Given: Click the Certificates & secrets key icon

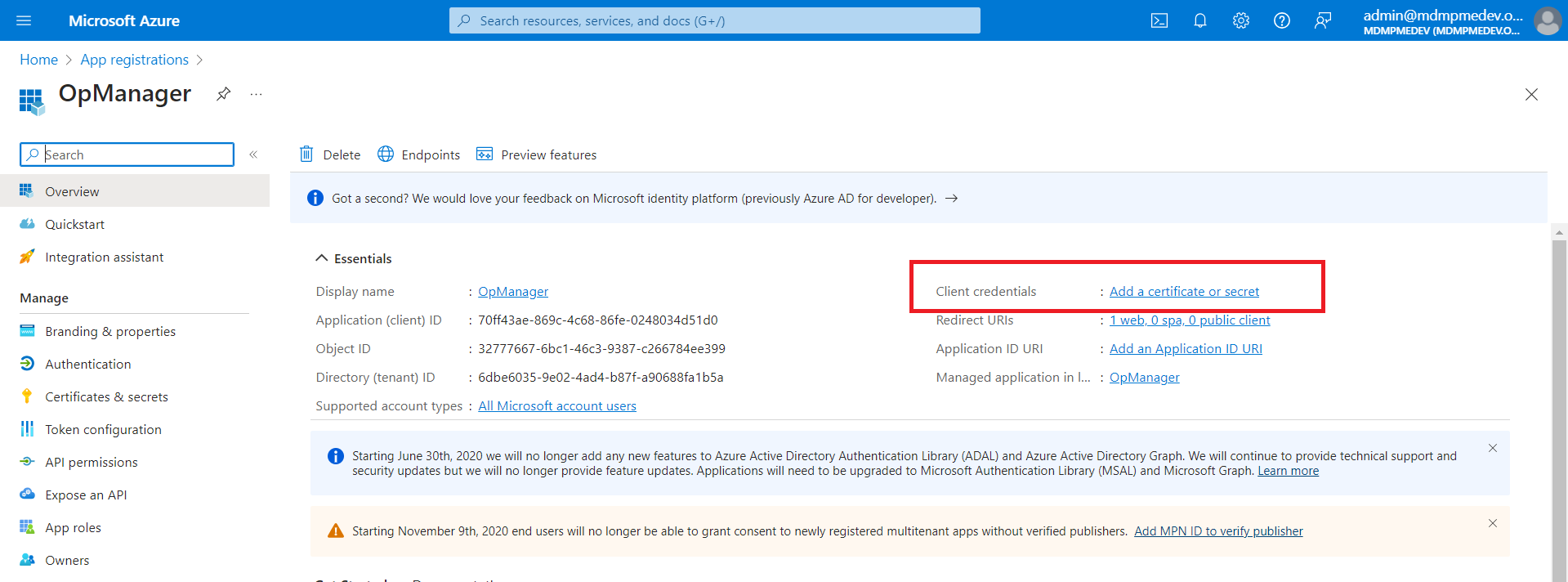Looking at the screenshot, I should coord(27,396).
